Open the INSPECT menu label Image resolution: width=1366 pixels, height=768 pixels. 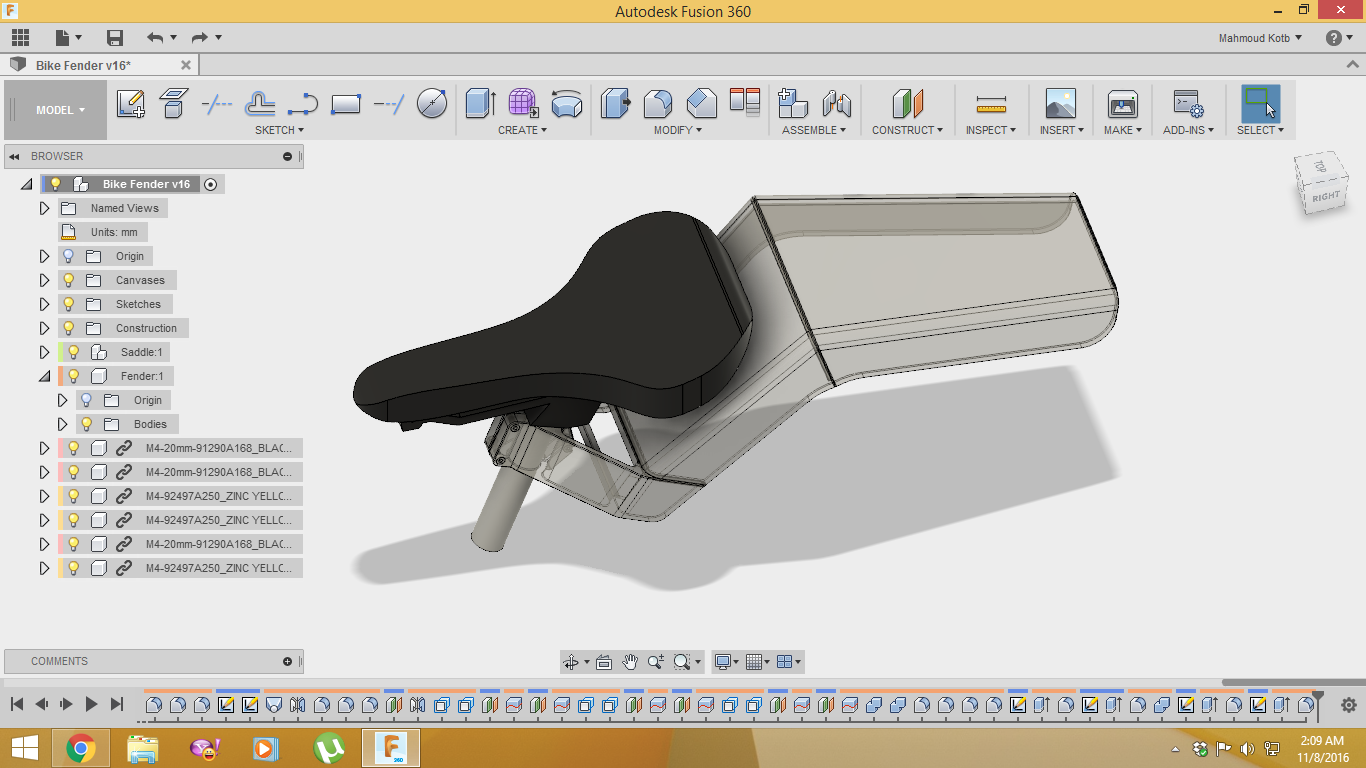(990, 130)
